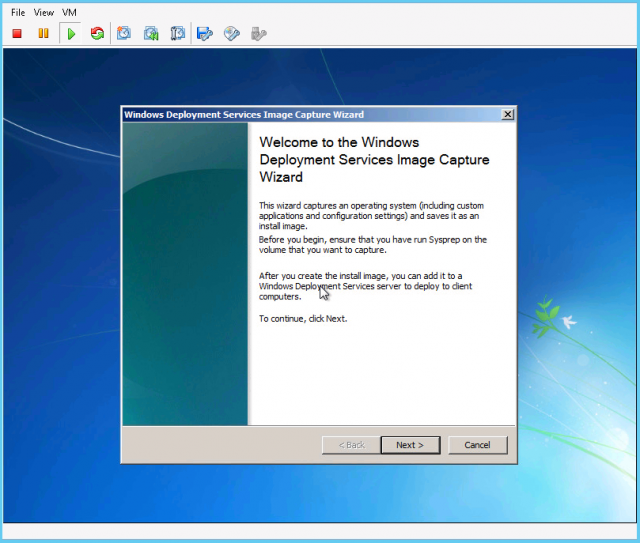Revert to snapshot using the green arrow icon

151,33
